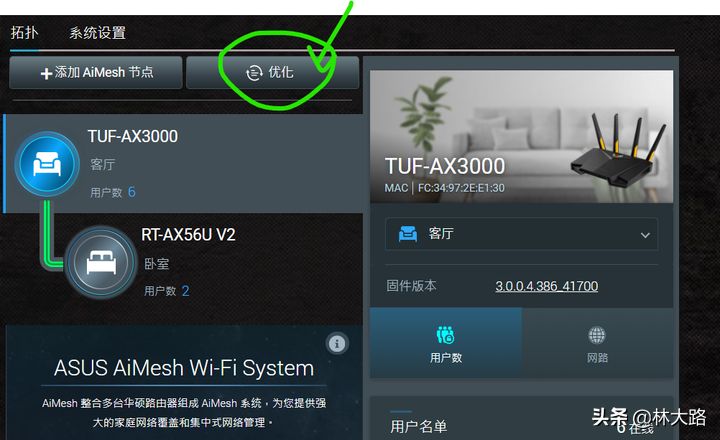Viewport: 720px width, 440px height.
Task: Open the 系统设置 tab
Action: point(97,33)
